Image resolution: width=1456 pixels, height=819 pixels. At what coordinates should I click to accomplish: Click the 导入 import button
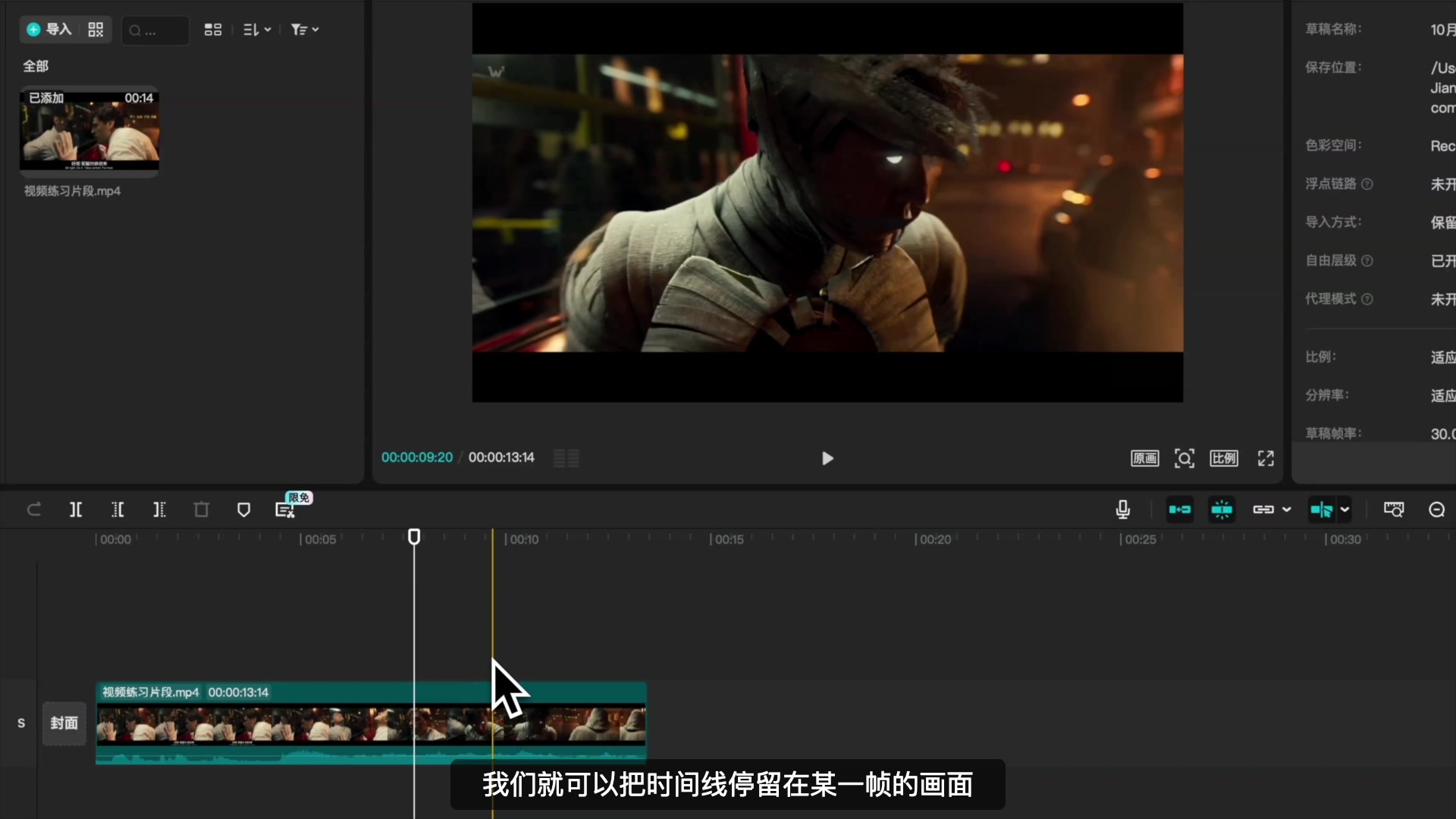coord(49,30)
